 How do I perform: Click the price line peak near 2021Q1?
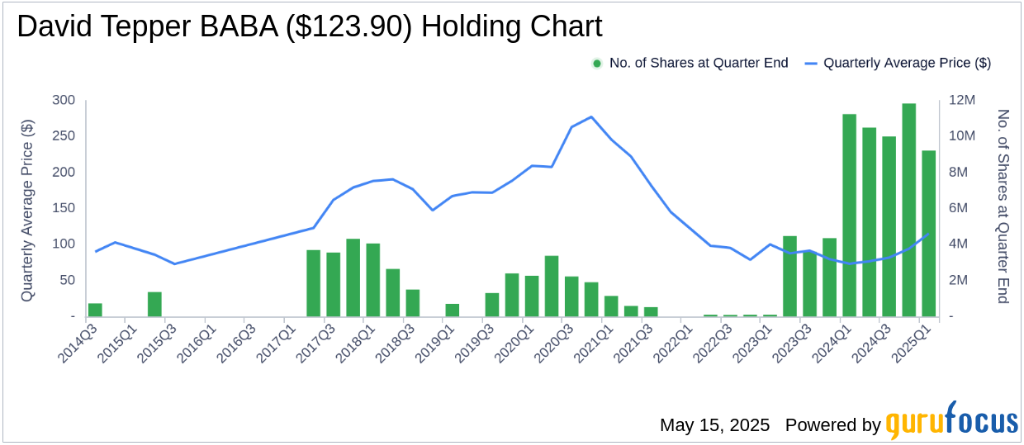[591, 117]
